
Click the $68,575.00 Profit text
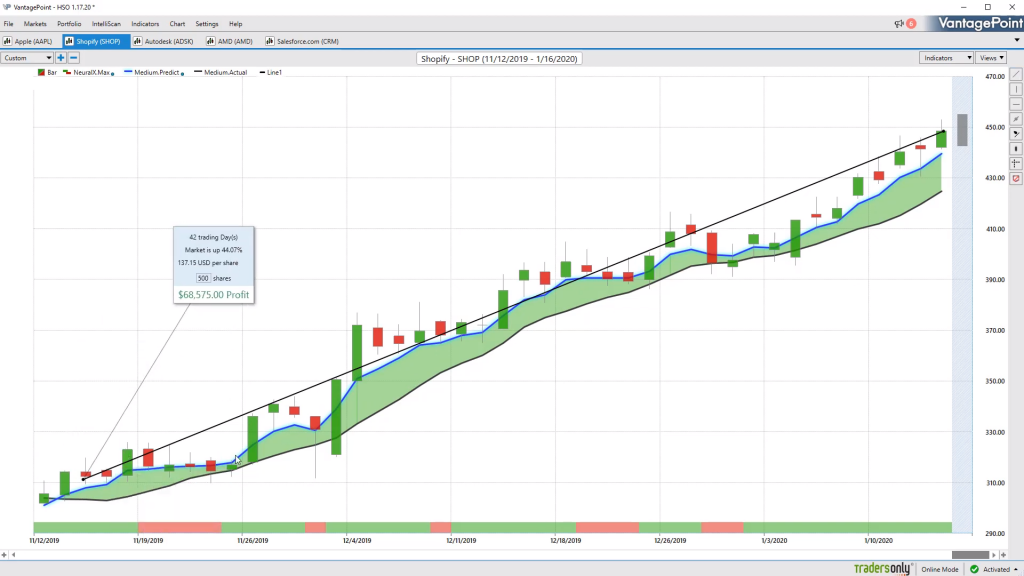click(x=214, y=295)
